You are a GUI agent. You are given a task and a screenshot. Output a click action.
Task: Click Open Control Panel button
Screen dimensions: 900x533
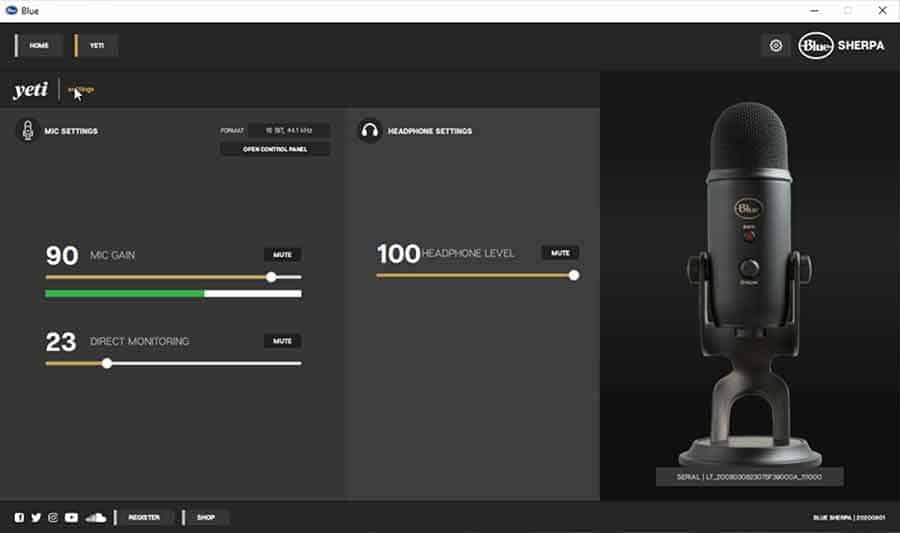[x=274, y=149]
